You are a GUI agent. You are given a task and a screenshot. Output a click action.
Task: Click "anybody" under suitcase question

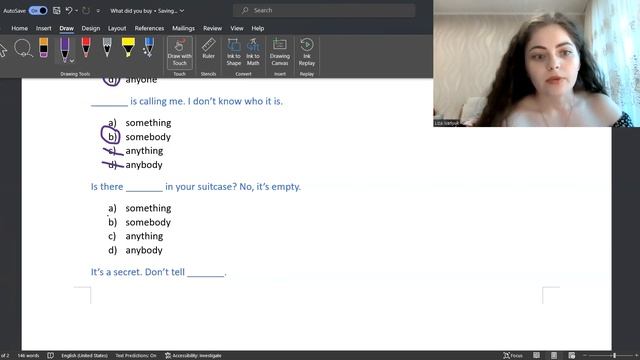pos(144,250)
